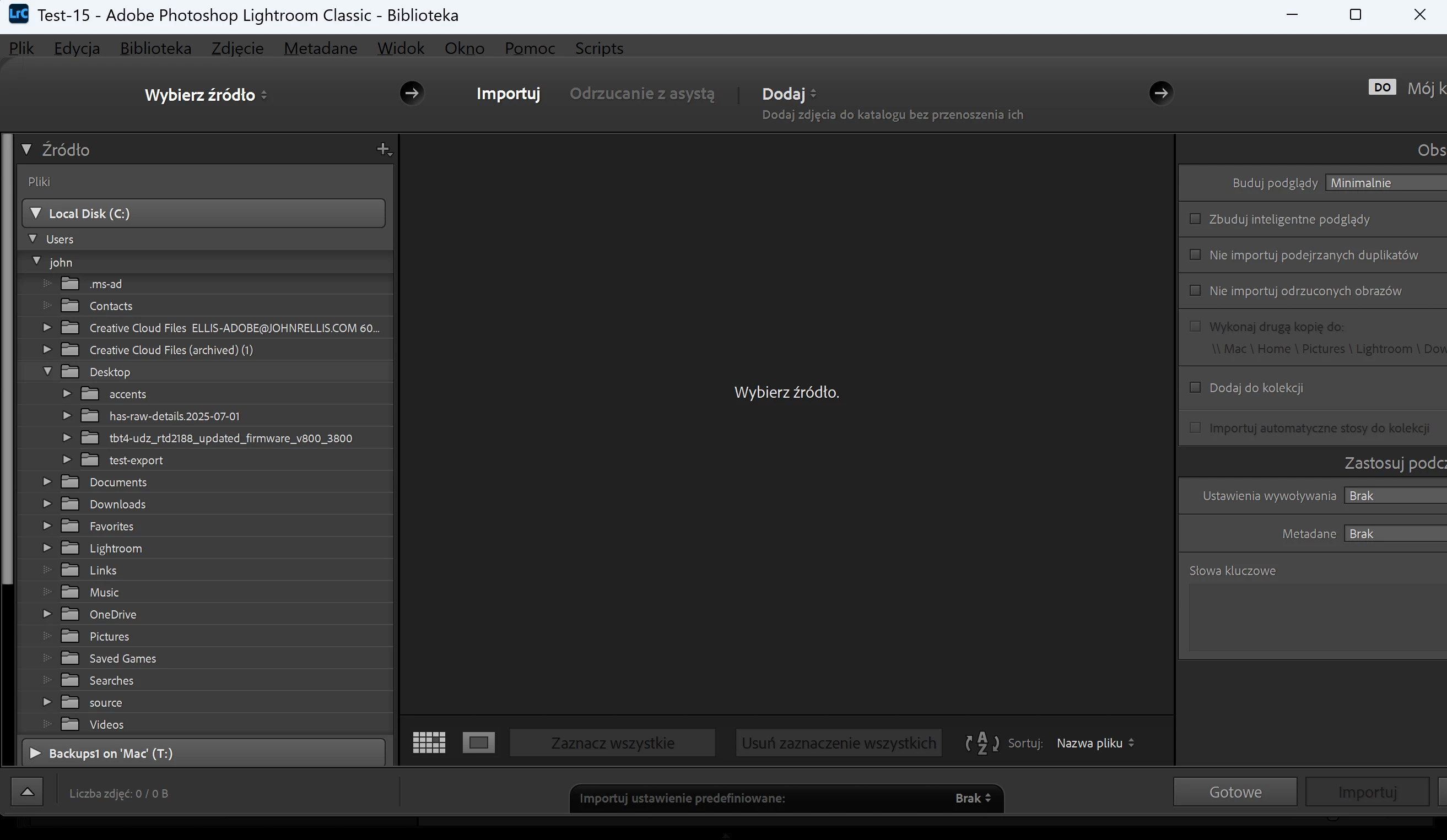Viewport: 1447px width, 840px height.
Task: Toggle Dodaj do kolekcji checkbox
Action: click(1195, 388)
